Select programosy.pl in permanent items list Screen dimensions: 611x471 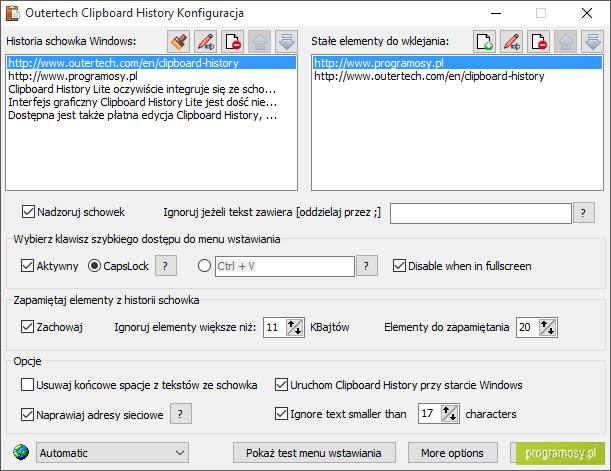point(457,63)
